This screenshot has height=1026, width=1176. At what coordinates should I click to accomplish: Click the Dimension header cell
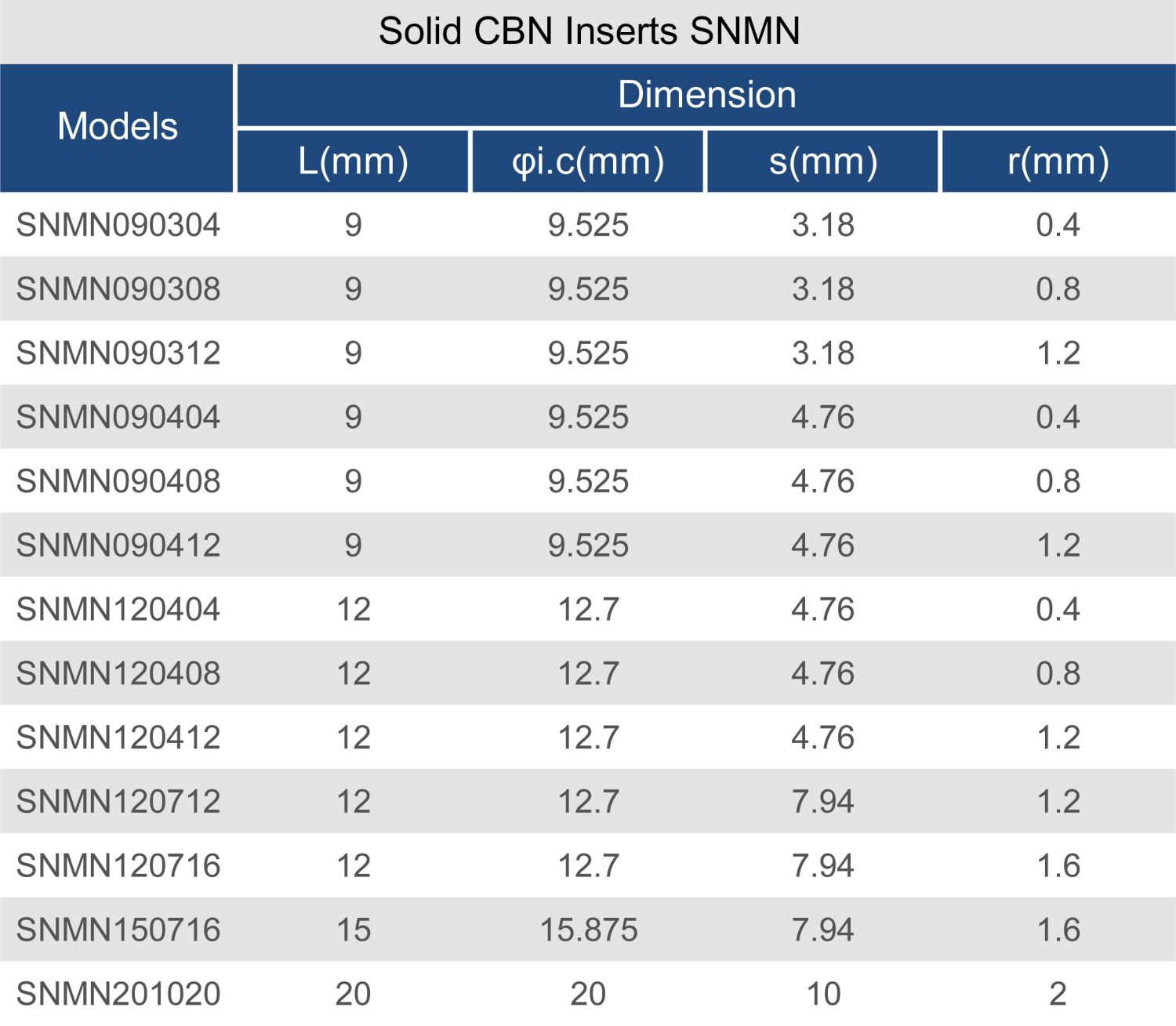pos(706,95)
